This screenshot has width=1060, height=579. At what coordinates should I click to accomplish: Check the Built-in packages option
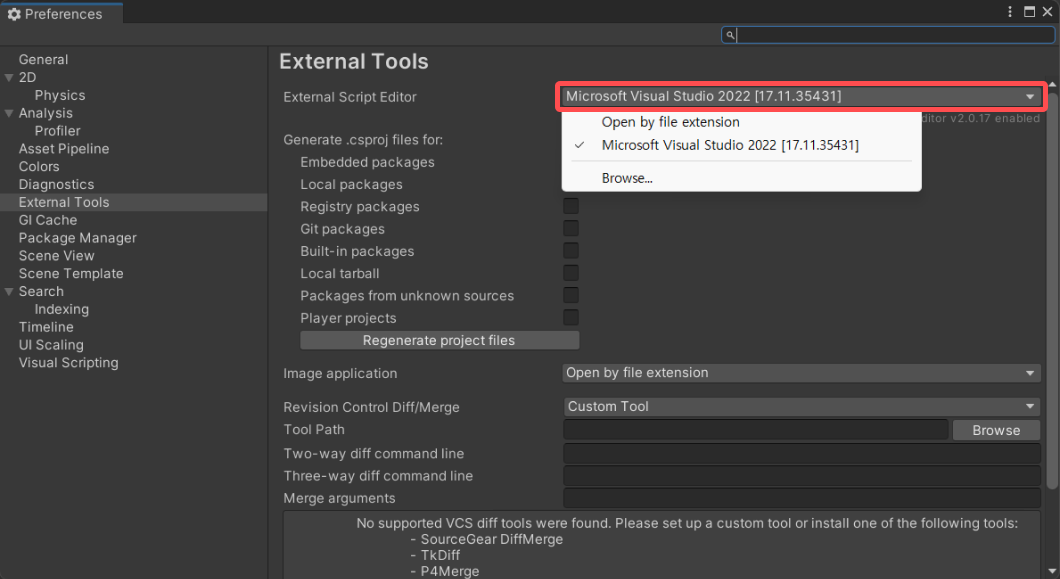pyautogui.click(x=571, y=251)
